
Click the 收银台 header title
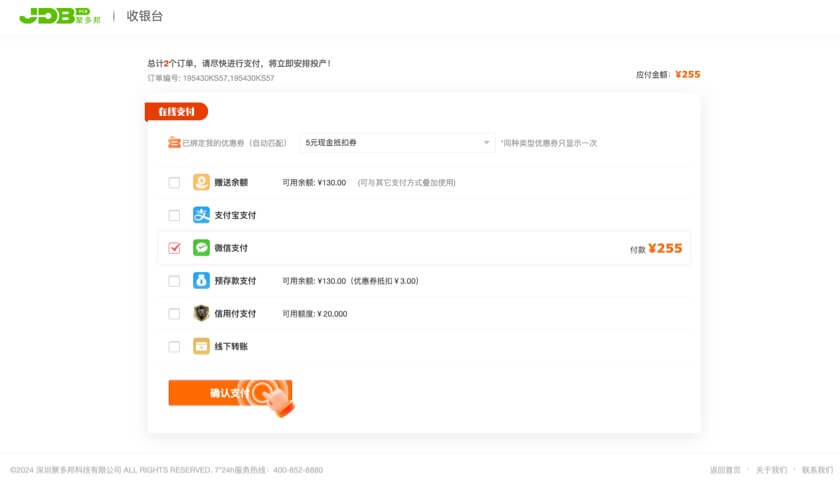[x=145, y=16]
